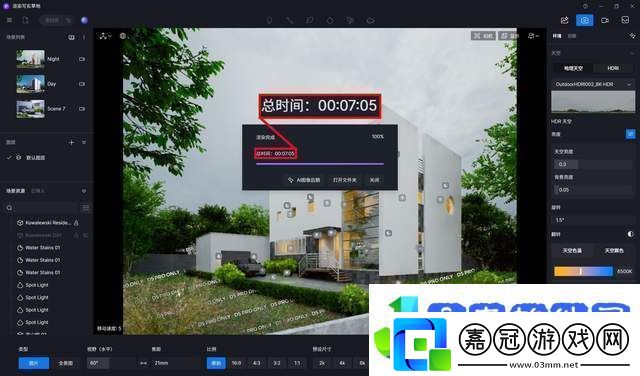Click the scene list view icon

pyautogui.click(x=71, y=37)
